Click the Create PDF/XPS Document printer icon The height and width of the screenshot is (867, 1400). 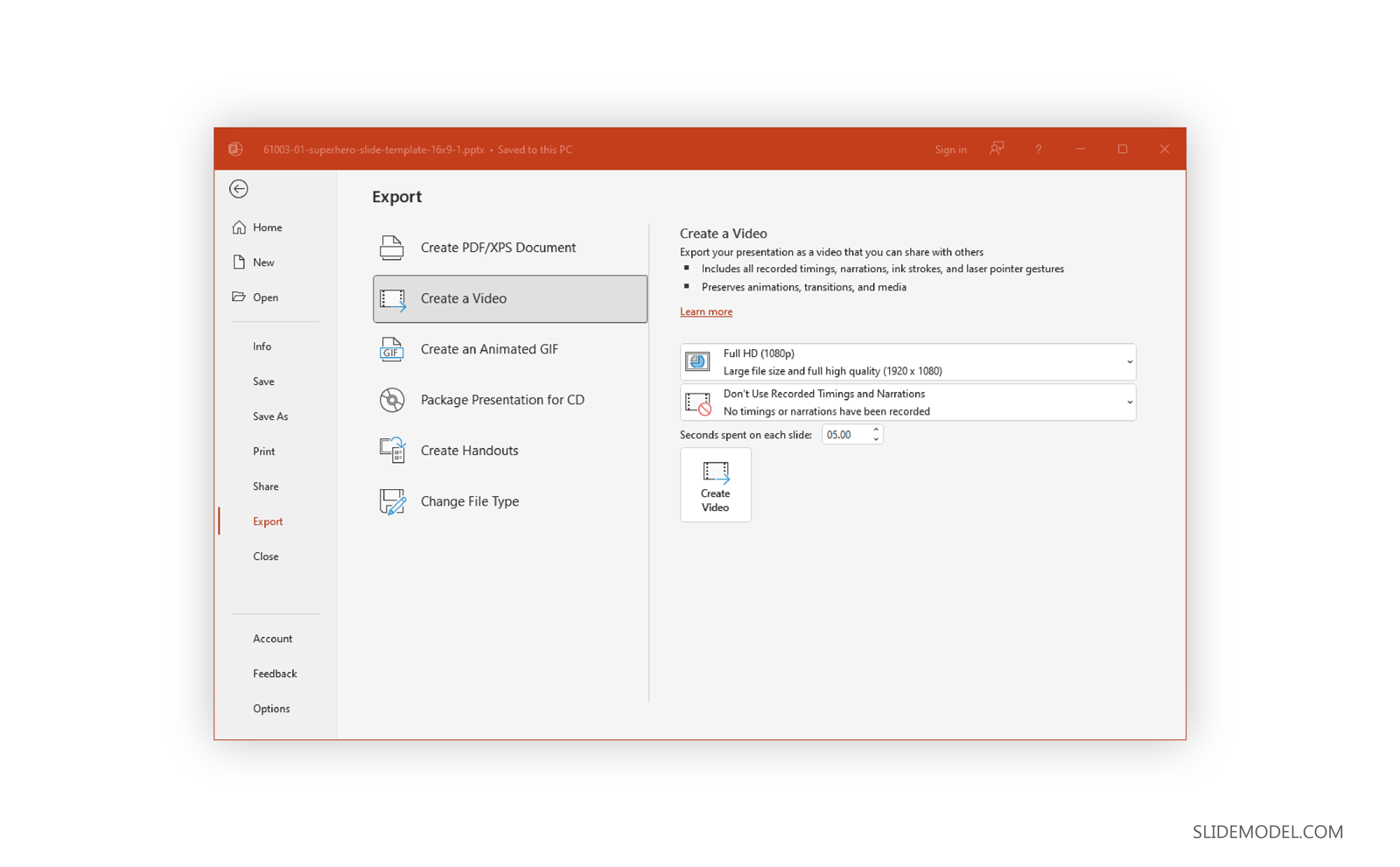392,248
